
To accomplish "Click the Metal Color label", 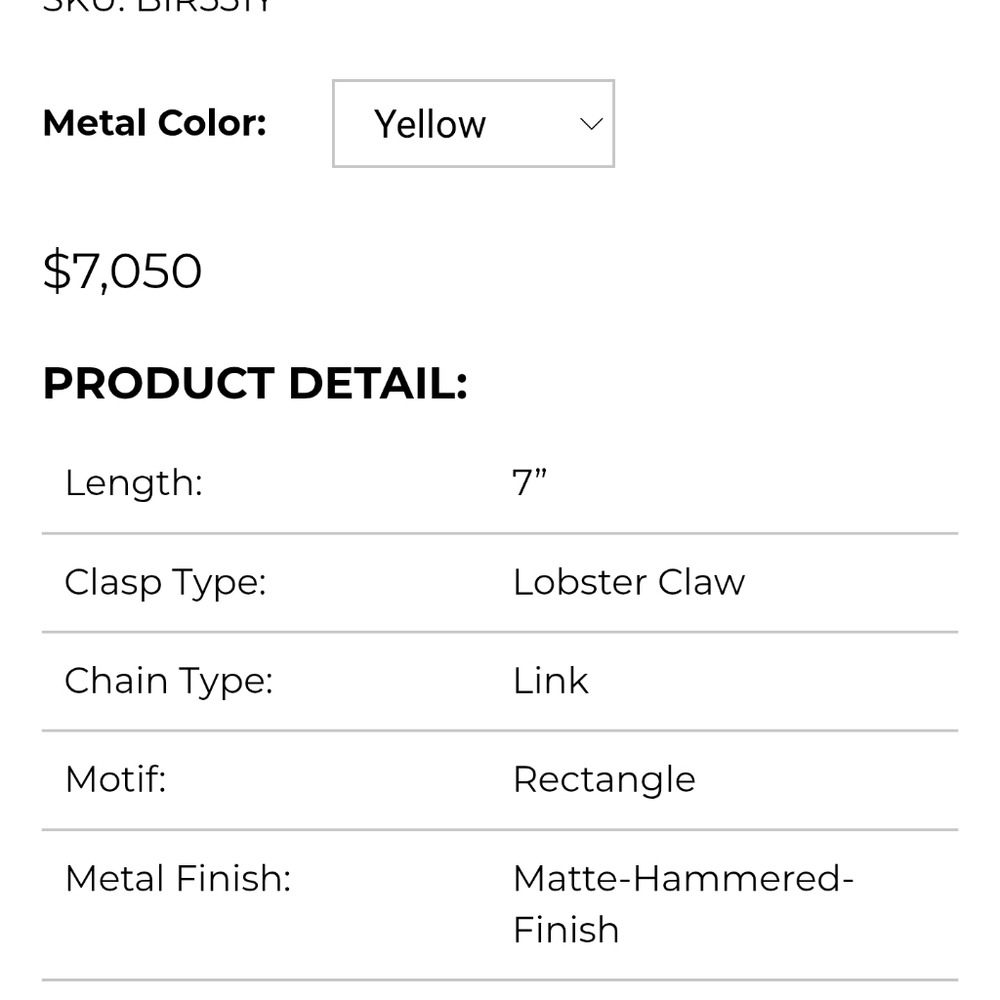I will click(x=154, y=122).
